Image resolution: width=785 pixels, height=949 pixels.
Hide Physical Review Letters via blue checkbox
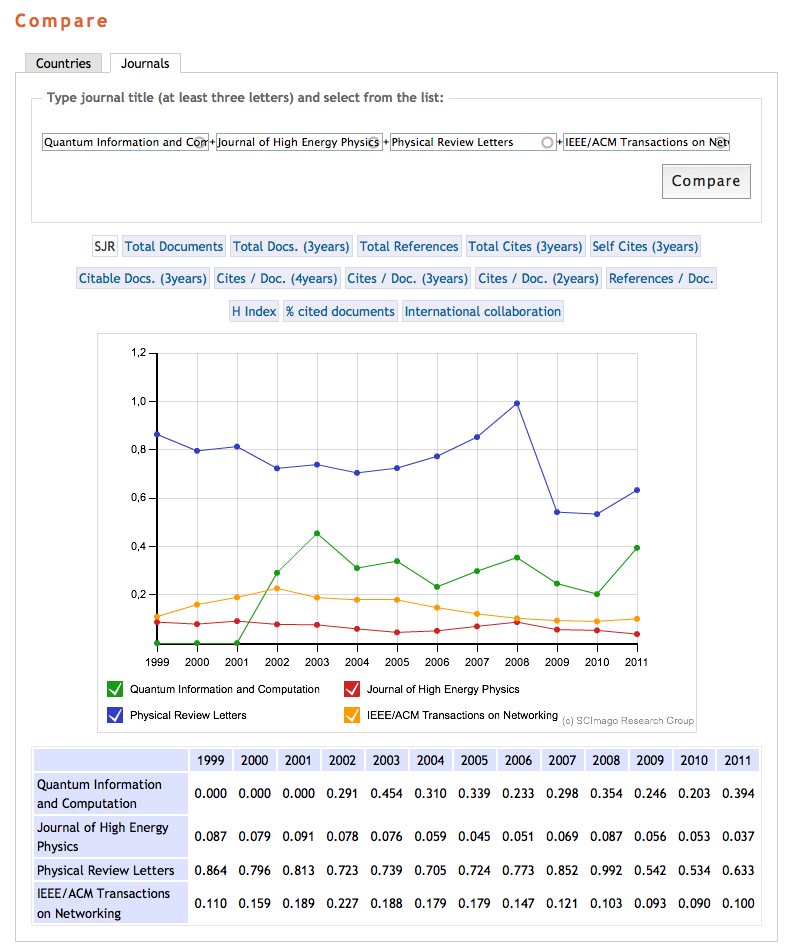point(115,715)
